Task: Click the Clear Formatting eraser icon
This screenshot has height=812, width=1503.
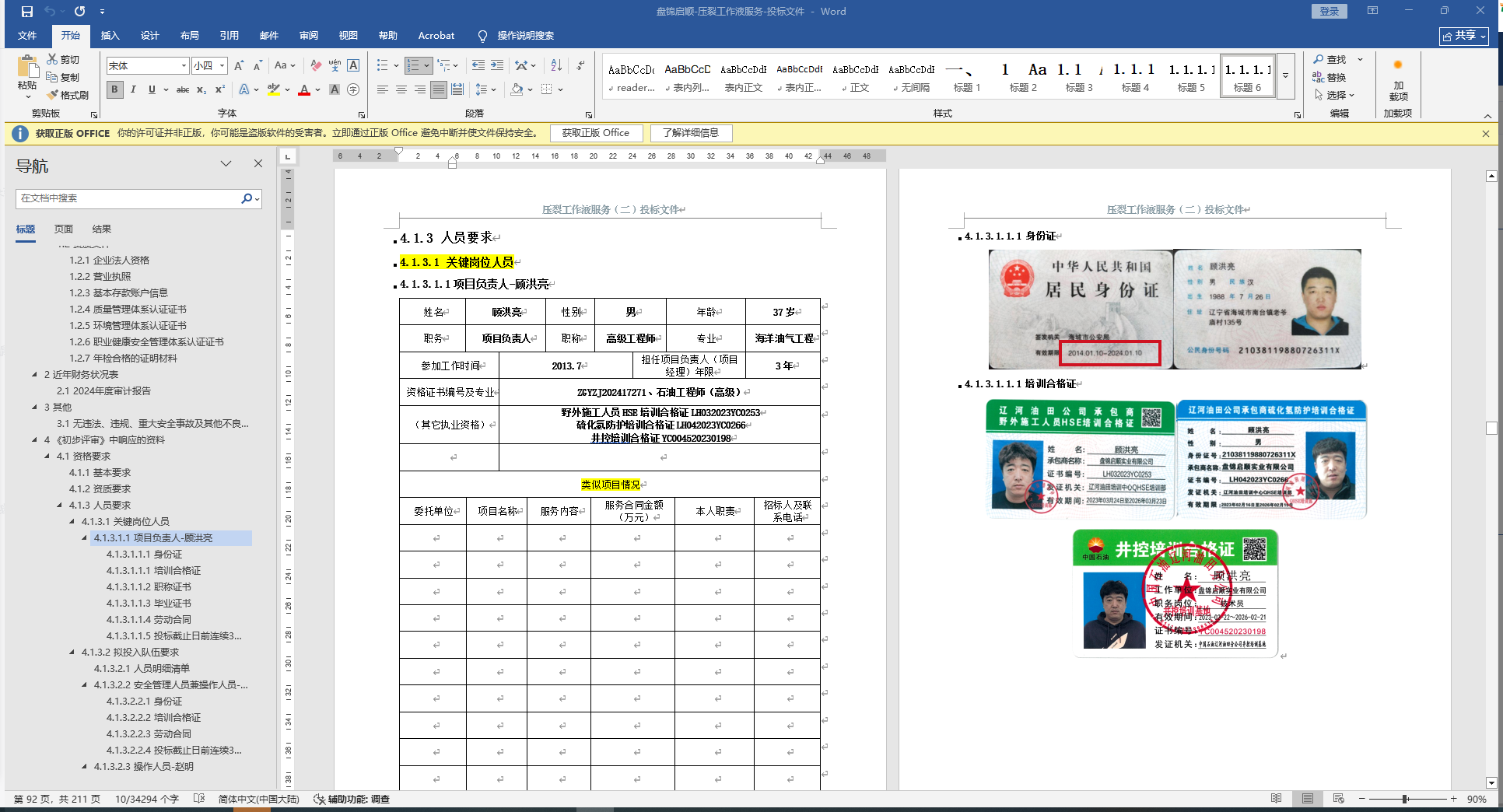Action: point(315,65)
